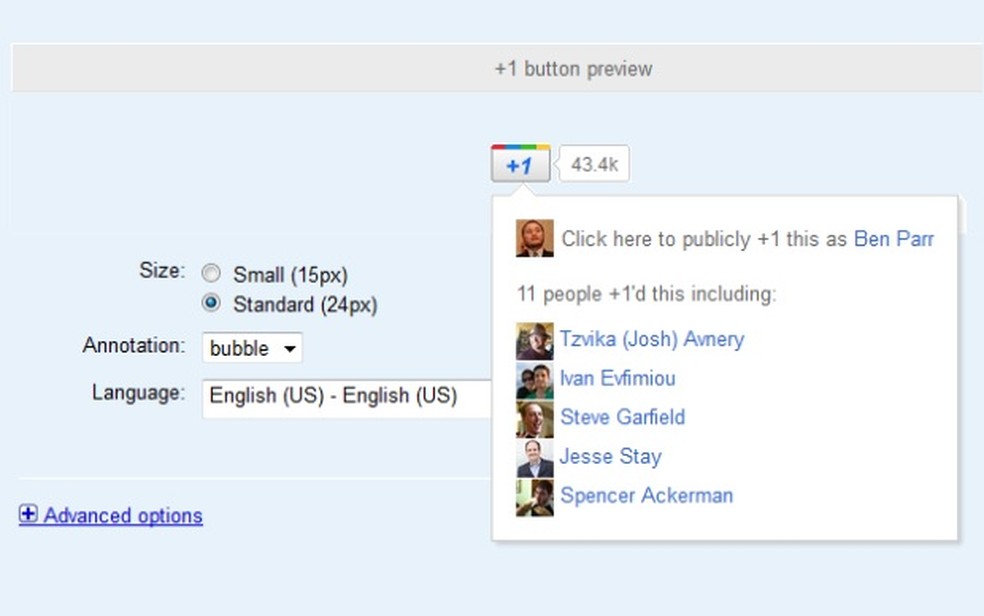Click Steve Garfield's avatar picture
The height and width of the screenshot is (616, 984).
point(534,419)
